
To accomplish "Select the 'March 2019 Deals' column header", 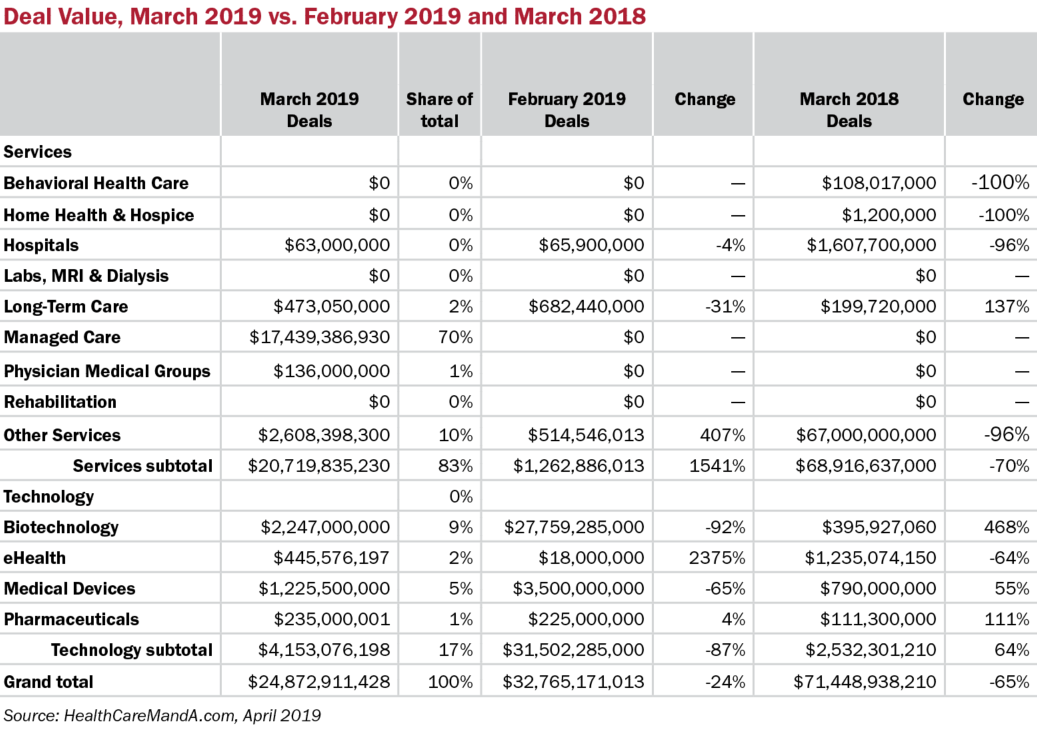I will (x=309, y=110).
